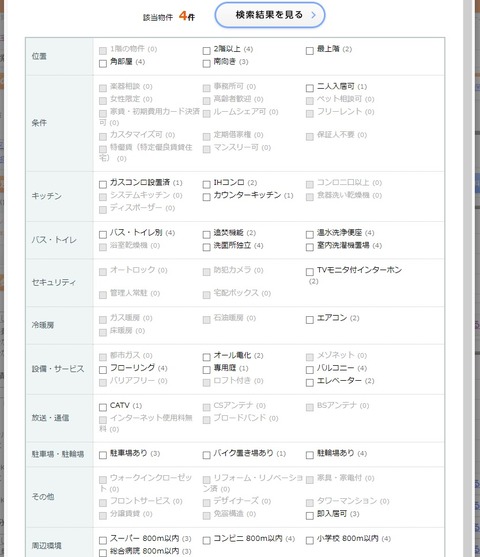Click the disabled 宅配ボックス option
Image resolution: width=480 pixels, height=557 pixels.
[x=237, y=293]
